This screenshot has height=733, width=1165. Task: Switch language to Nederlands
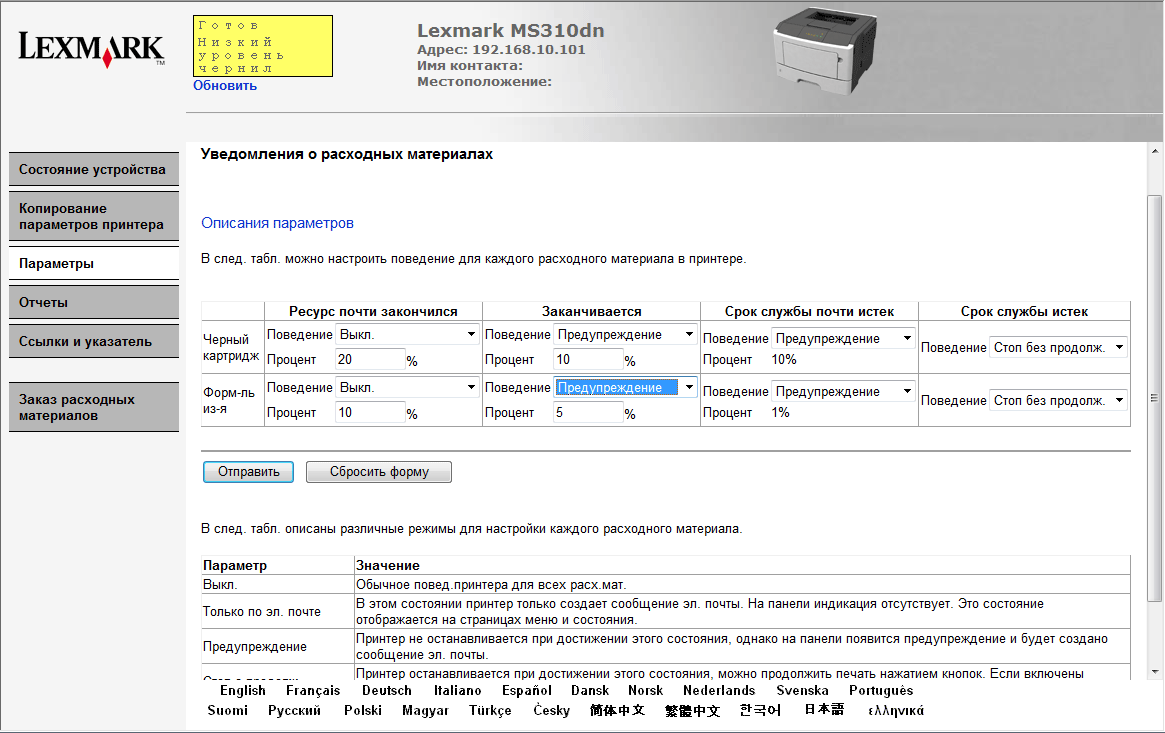[719, 691]
